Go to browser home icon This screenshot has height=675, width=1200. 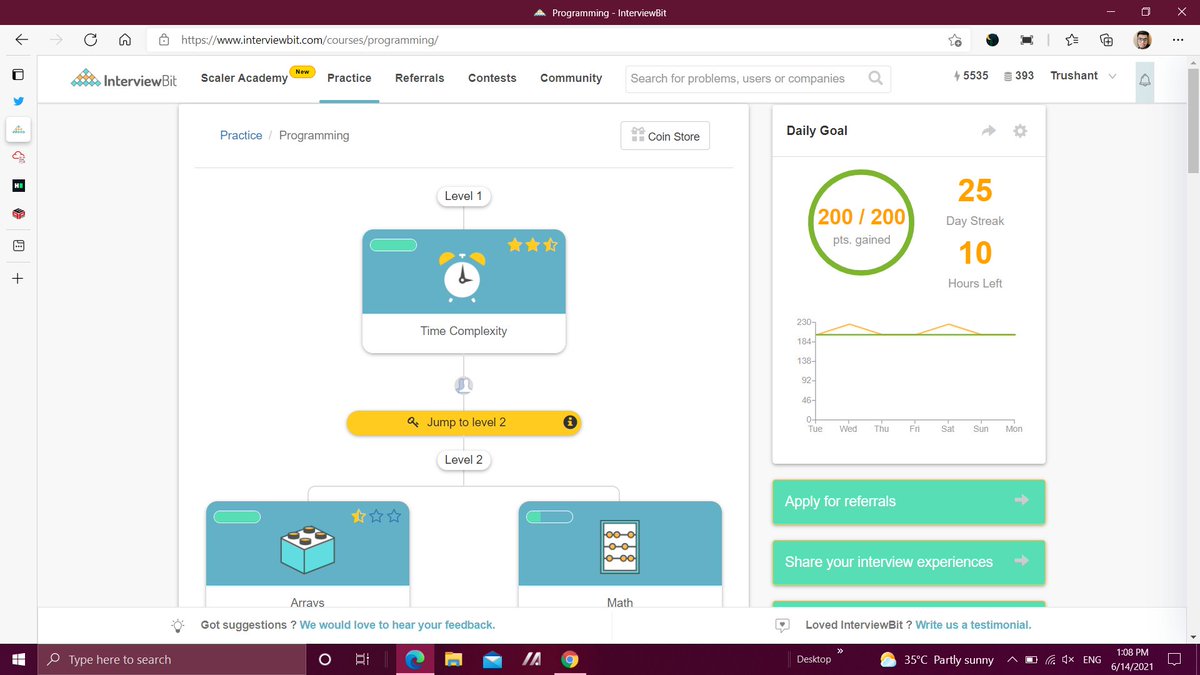(x=125, y=40)
